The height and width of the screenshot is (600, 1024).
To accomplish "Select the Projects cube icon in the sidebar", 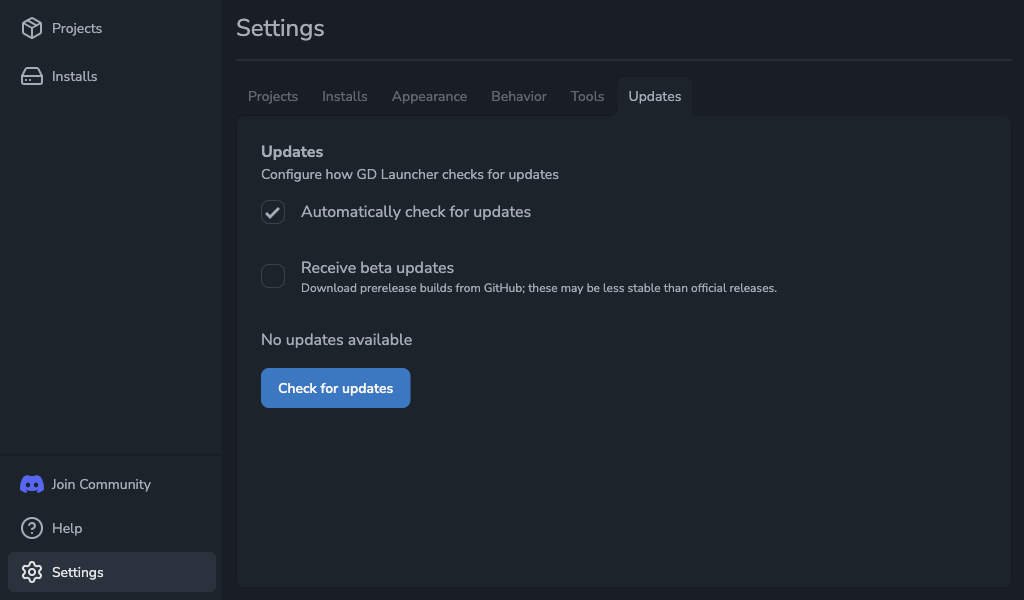I will (30, 28).
